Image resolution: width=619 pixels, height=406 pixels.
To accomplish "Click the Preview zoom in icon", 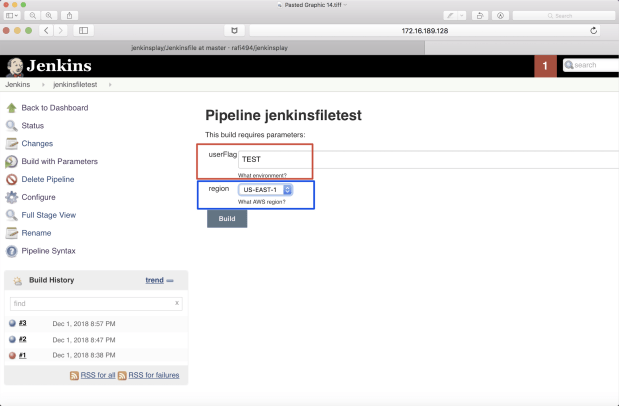I will (x=49, y=15).
